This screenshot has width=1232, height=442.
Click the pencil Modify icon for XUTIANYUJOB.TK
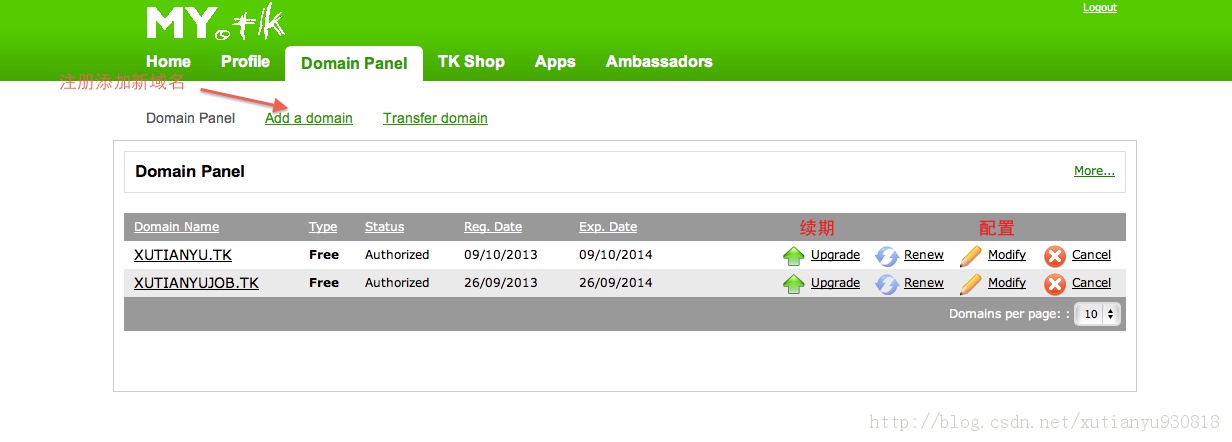971,284
